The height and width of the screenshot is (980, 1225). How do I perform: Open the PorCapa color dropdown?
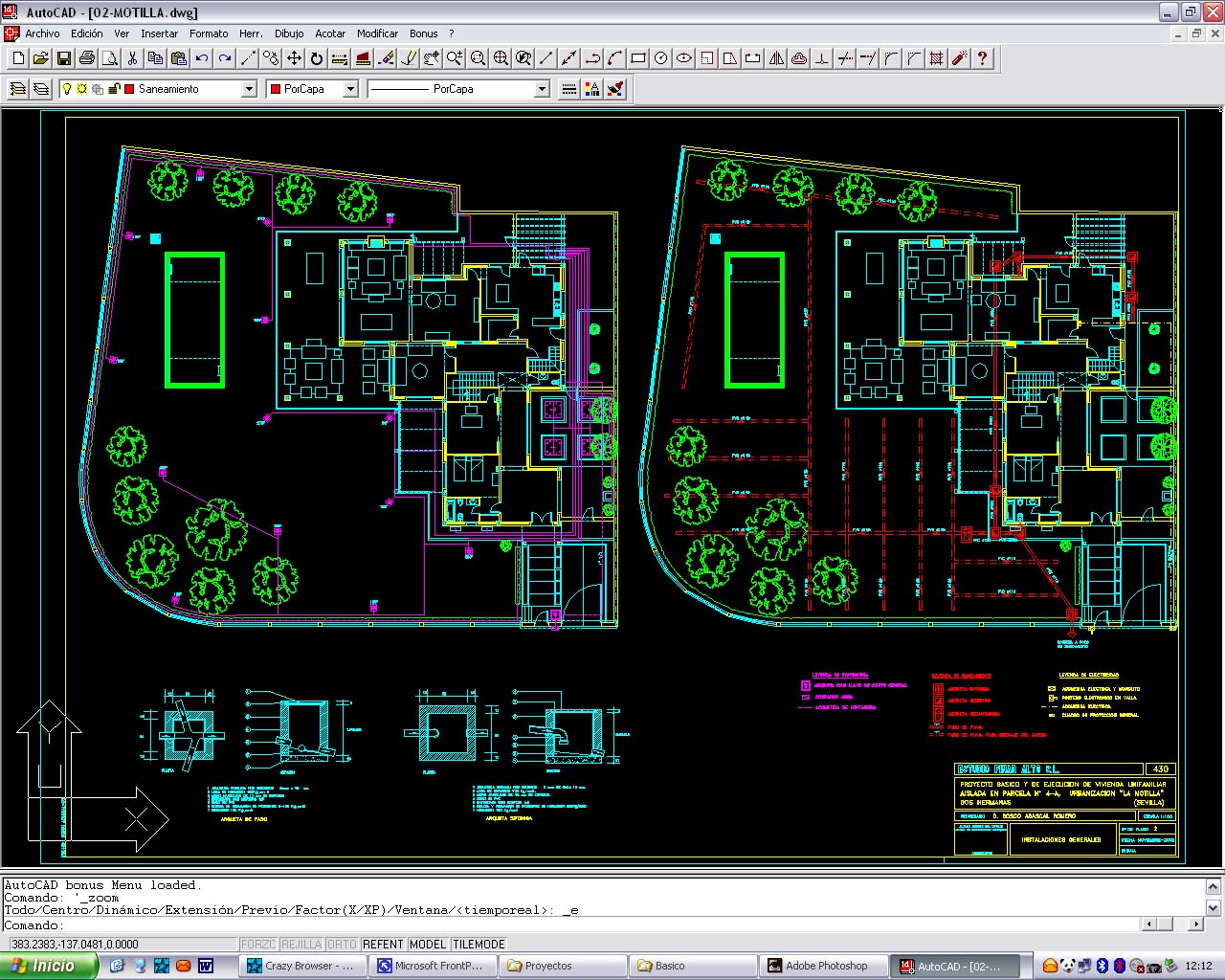click(350, 89)
